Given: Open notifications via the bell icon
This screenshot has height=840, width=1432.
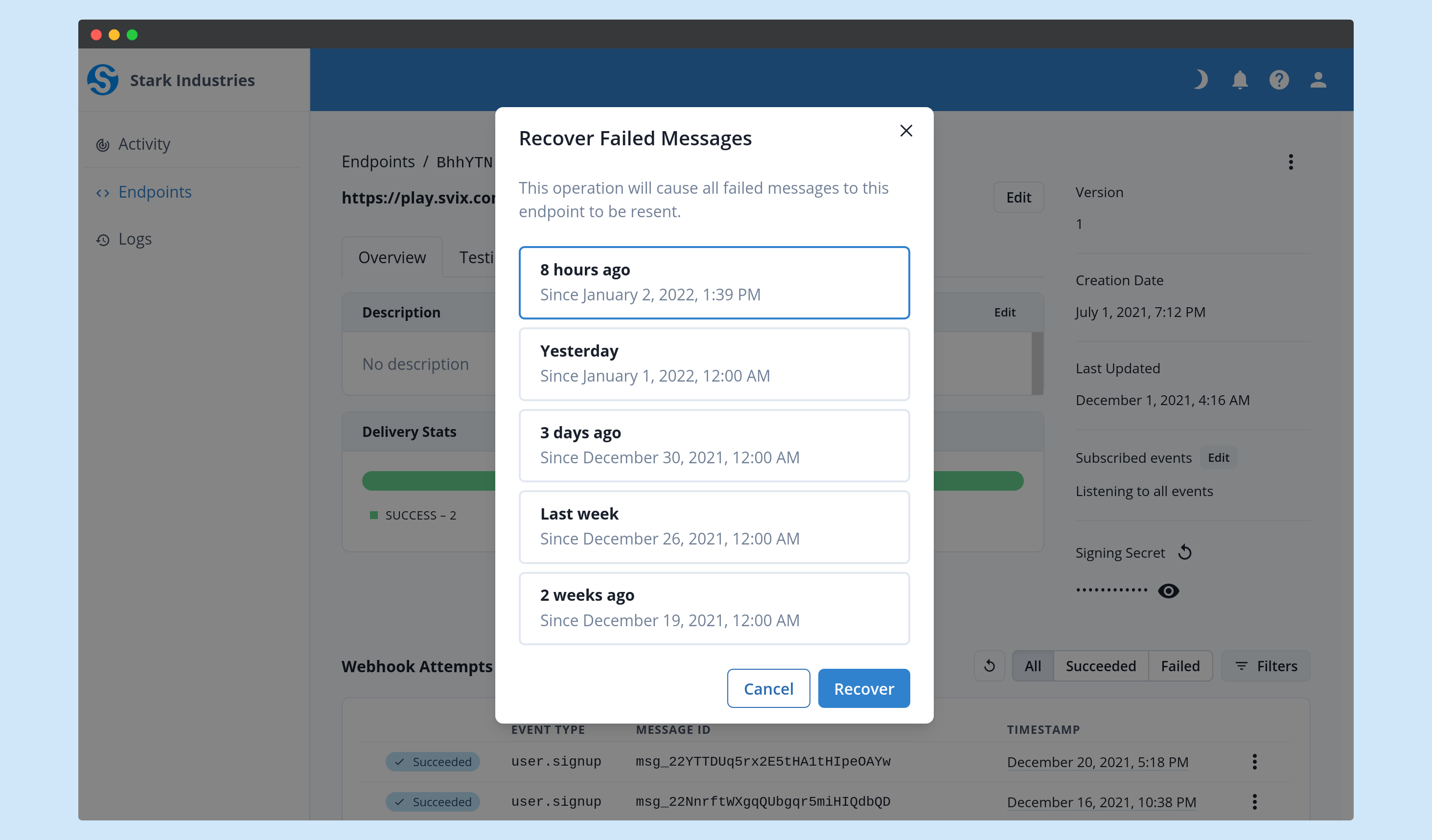Looking at the screenshot, I should pos(1240,80).
